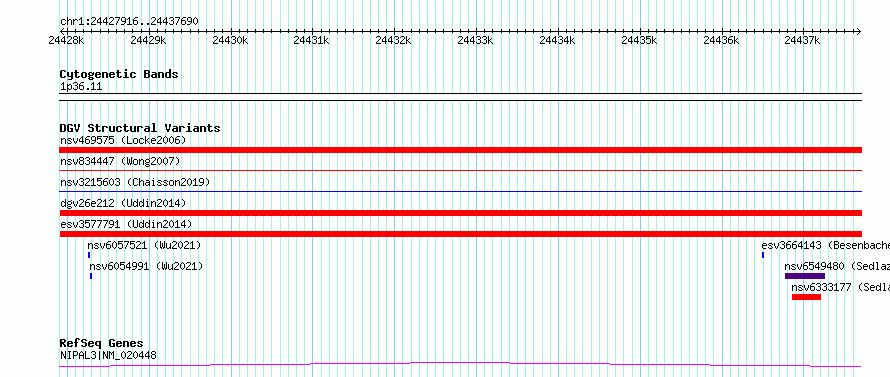The height and width of the screenshot is (377, 890).
Task: Open the NIPAL3|NM_020448 gene label
Action: click(x=108, y=356)
